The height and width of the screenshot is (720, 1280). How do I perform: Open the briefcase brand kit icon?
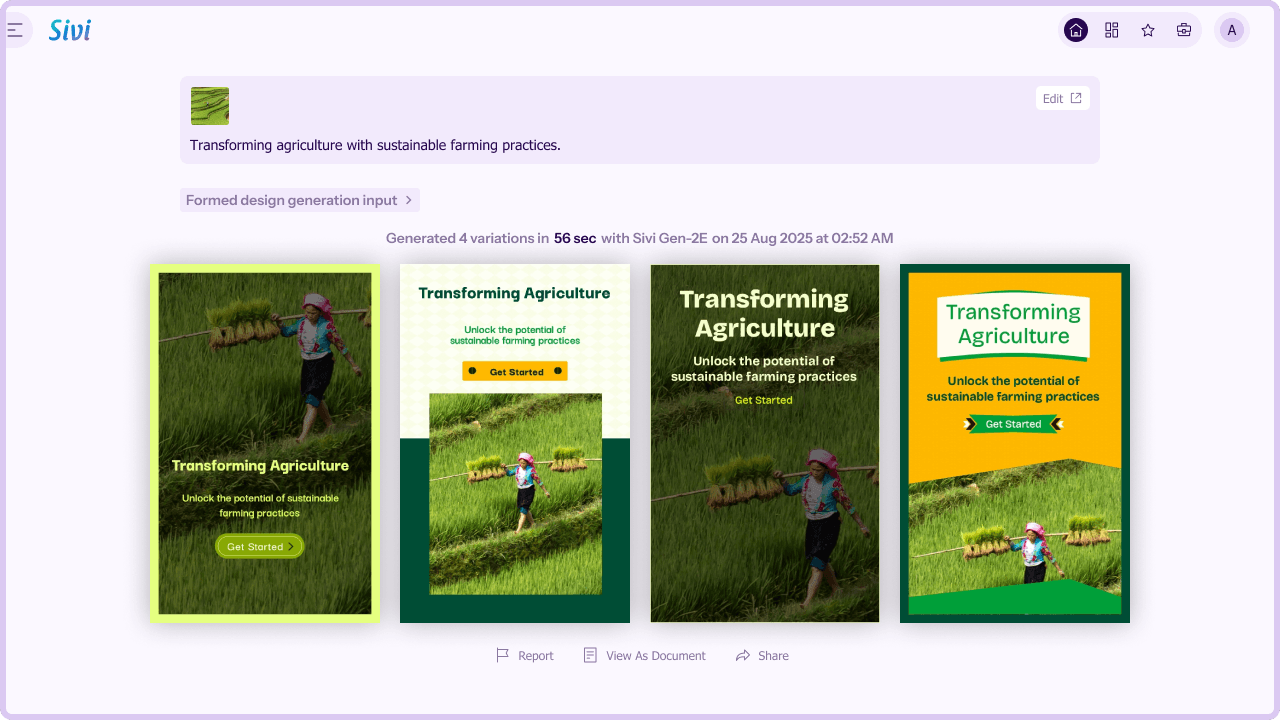click(1184, 30)
